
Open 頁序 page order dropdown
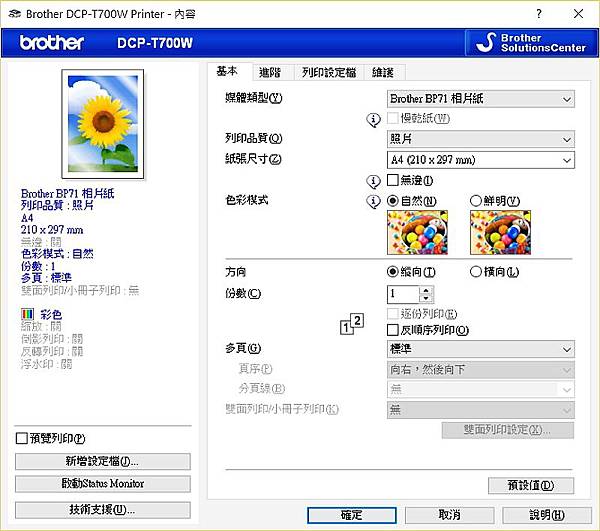tap(481, 370)
